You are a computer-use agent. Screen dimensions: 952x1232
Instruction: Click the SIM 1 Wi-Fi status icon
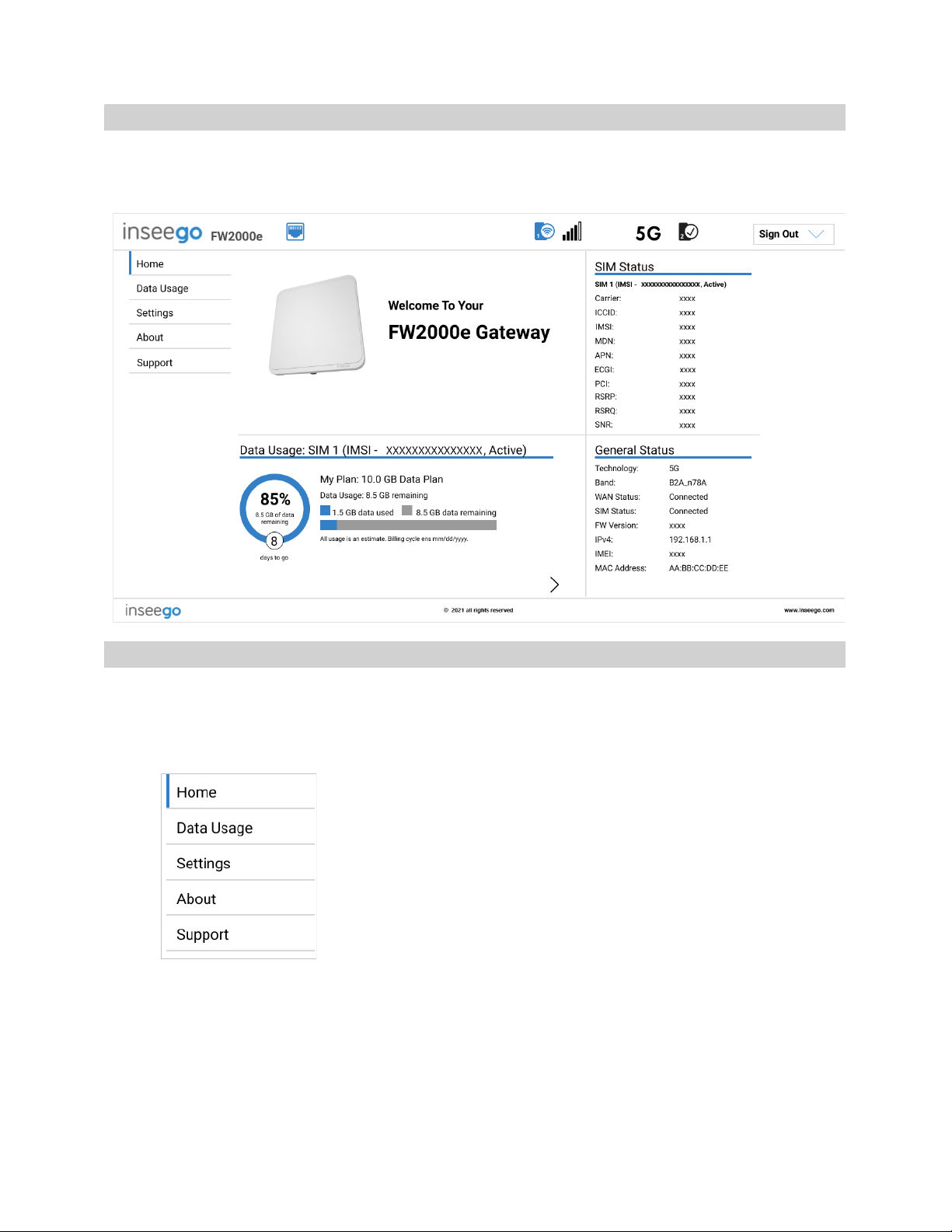[544, 232]
